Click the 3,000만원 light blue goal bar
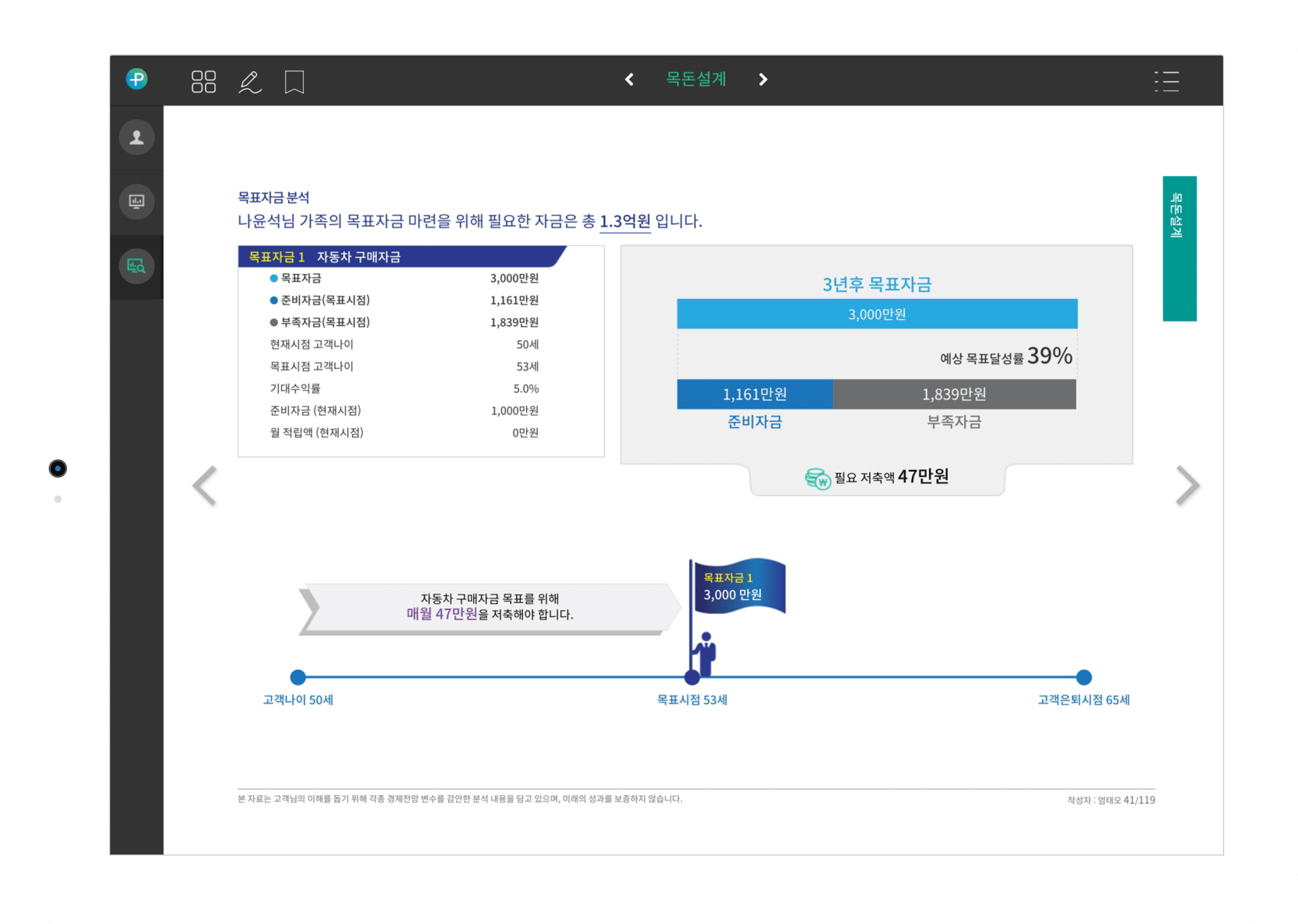1298x924 pixels. point(877,314)
